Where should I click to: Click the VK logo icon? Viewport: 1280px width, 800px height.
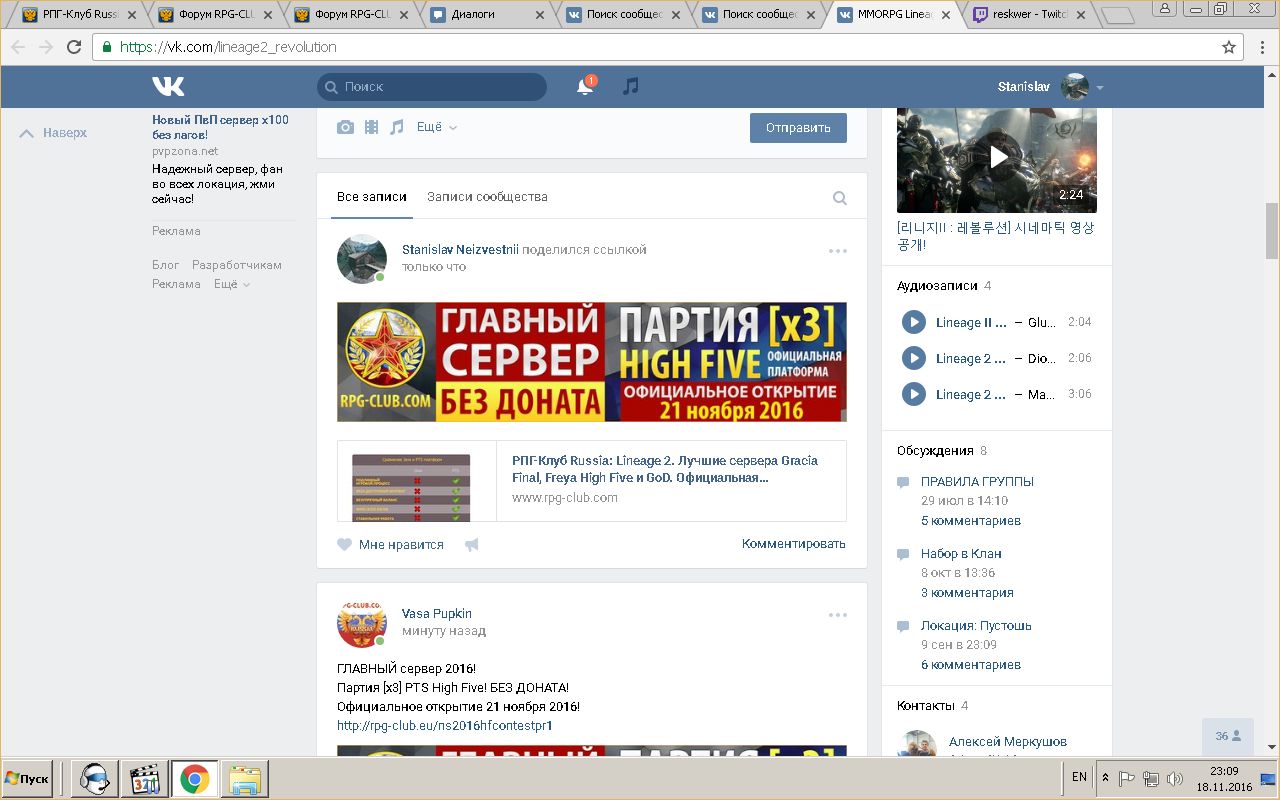tap(168, 87)
